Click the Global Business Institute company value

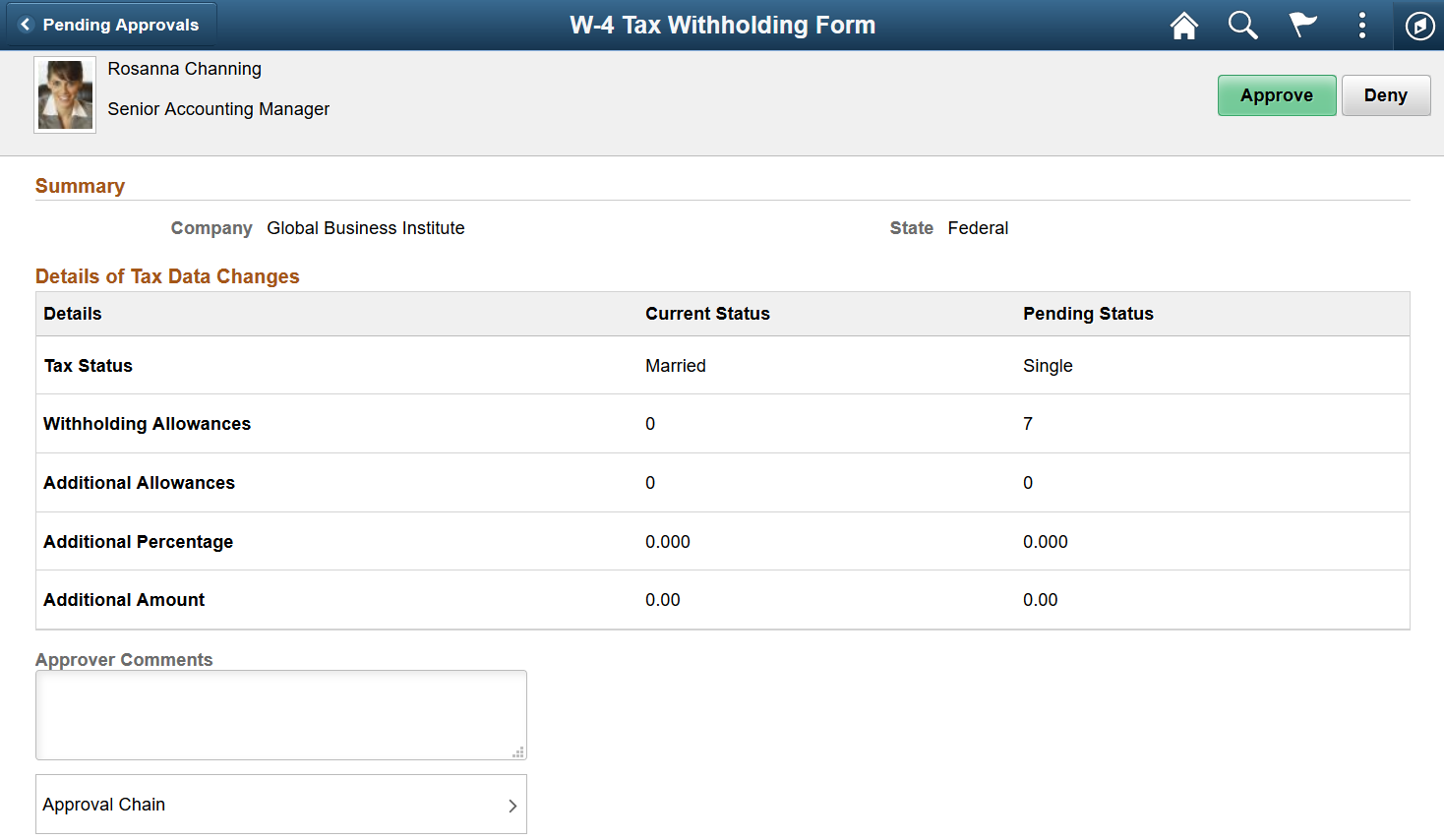(x=366, y=228)
